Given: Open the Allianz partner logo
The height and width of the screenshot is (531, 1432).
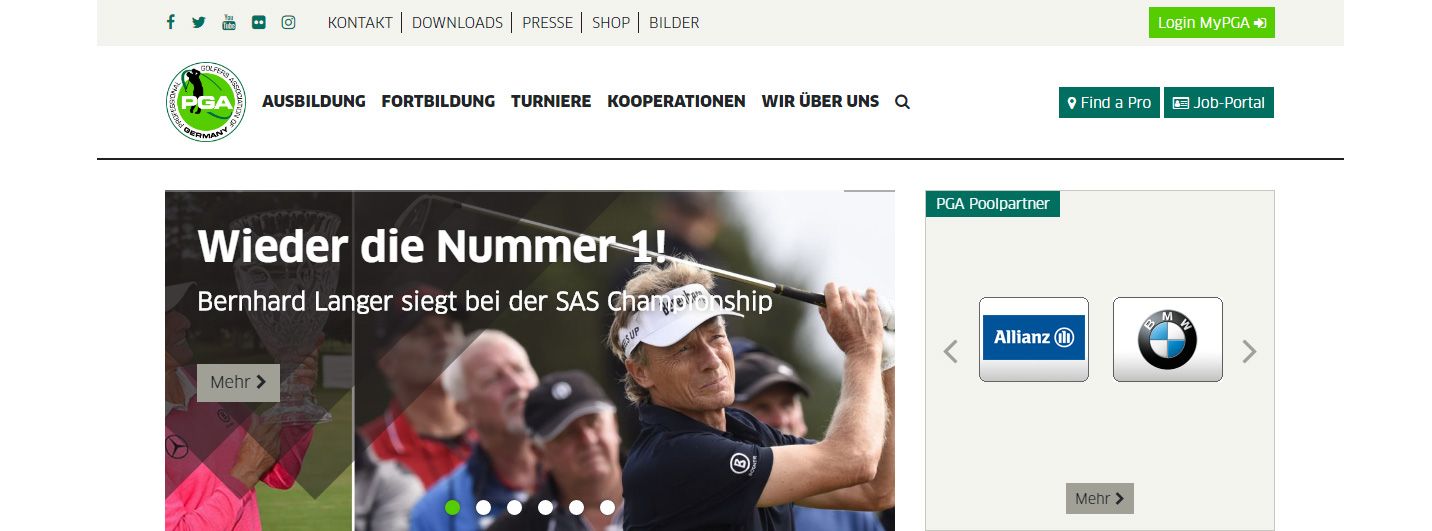Looking at the screenshot, I should [x=1034, y=339].
